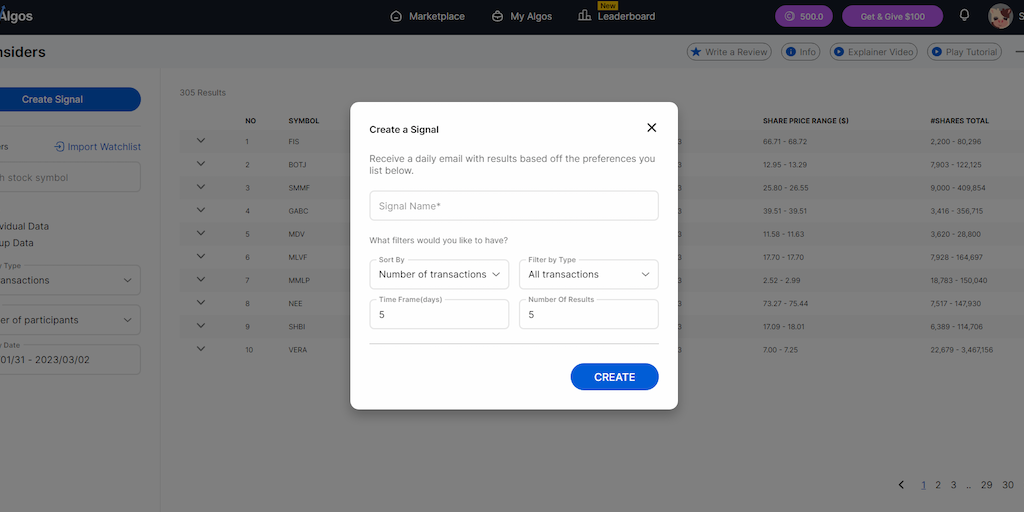Open the Leaderboard page
1024x512 pixels.
tap(617, 16)
